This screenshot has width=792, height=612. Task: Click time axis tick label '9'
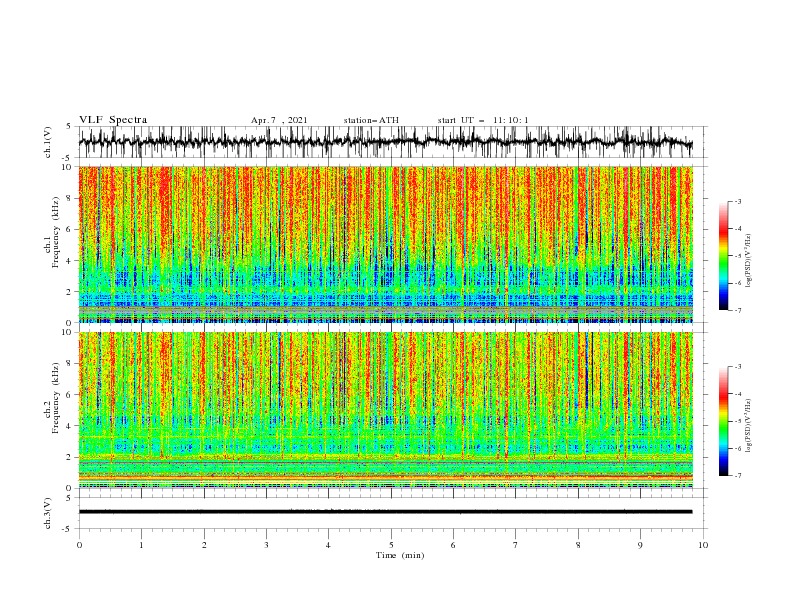pyautogui.click(x=640, y=545)
